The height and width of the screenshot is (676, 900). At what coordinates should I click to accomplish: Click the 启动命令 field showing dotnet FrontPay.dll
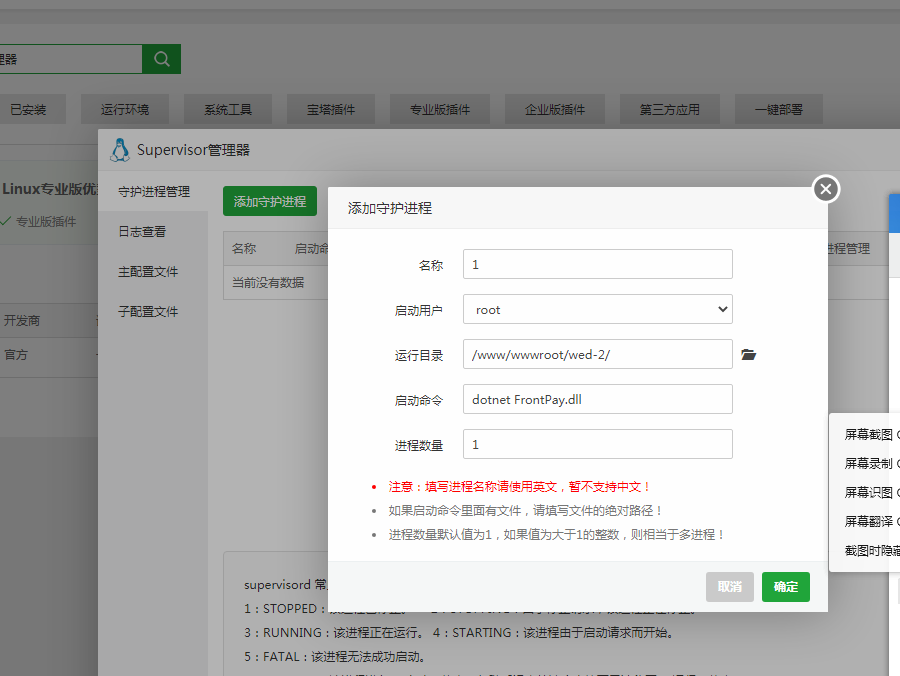(597, 399)
